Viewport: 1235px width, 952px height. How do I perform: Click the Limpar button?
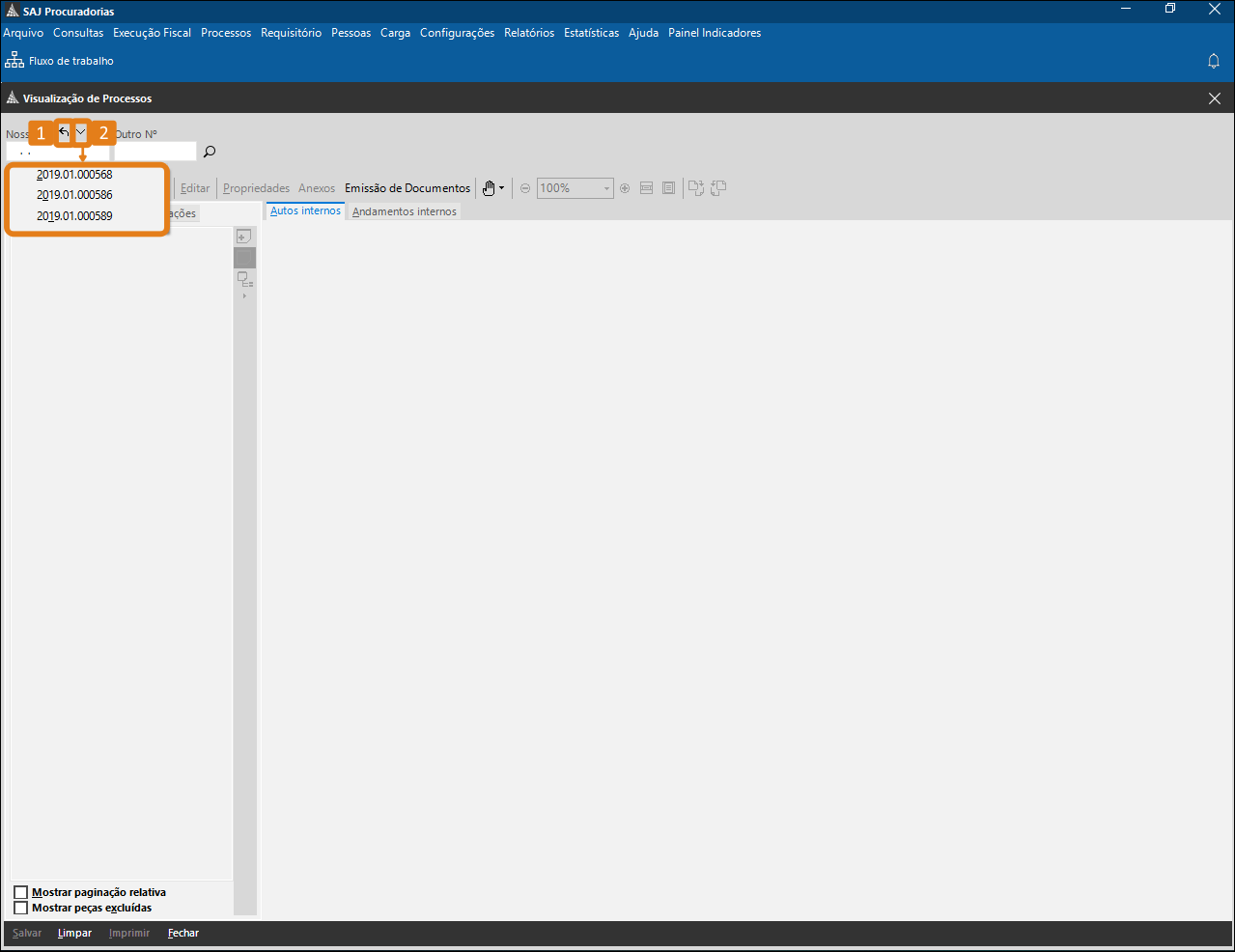[x=74, y=933]
